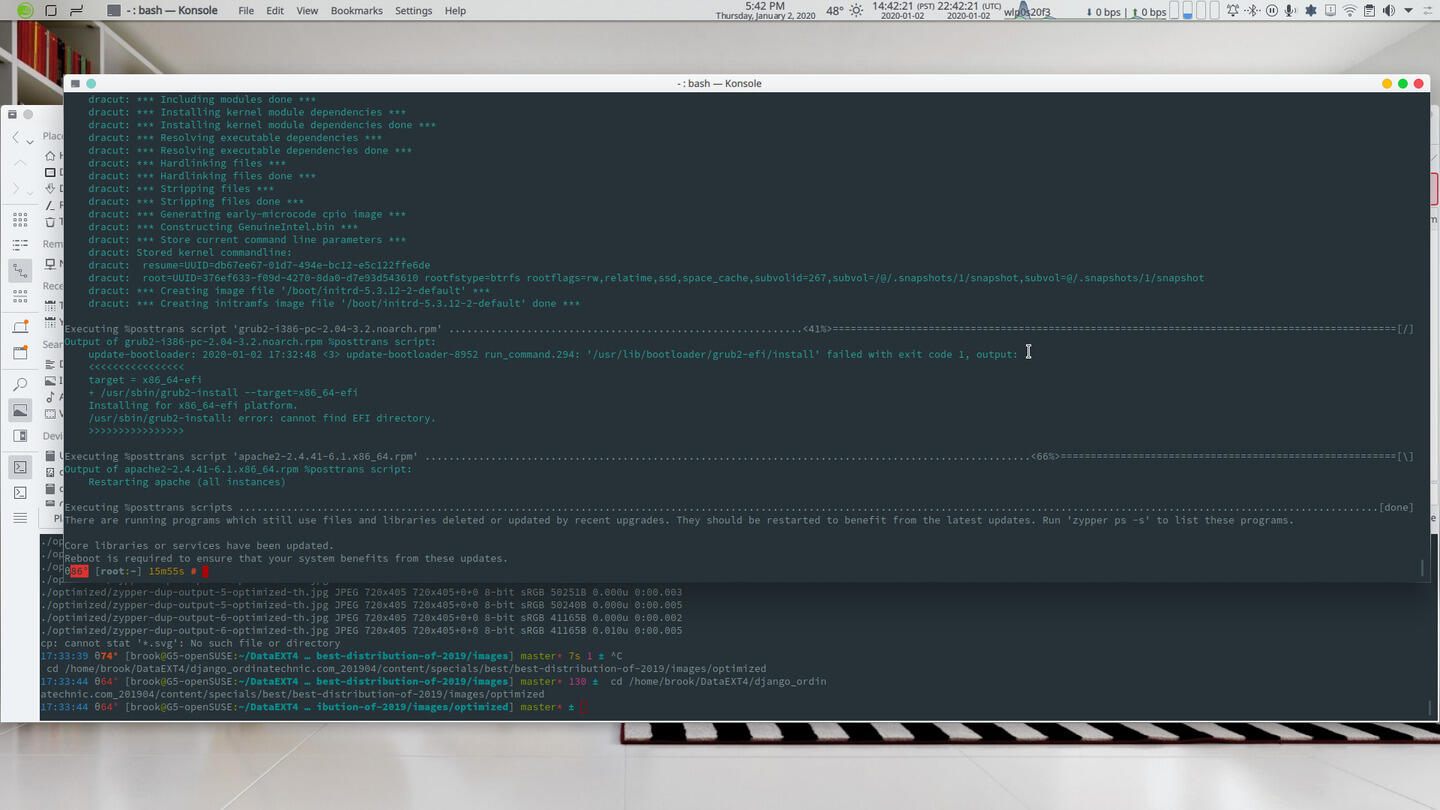The width and height of the screenshot is (1440, 810).
Task: Open the Edit menu
Action: tap(275, 11)
